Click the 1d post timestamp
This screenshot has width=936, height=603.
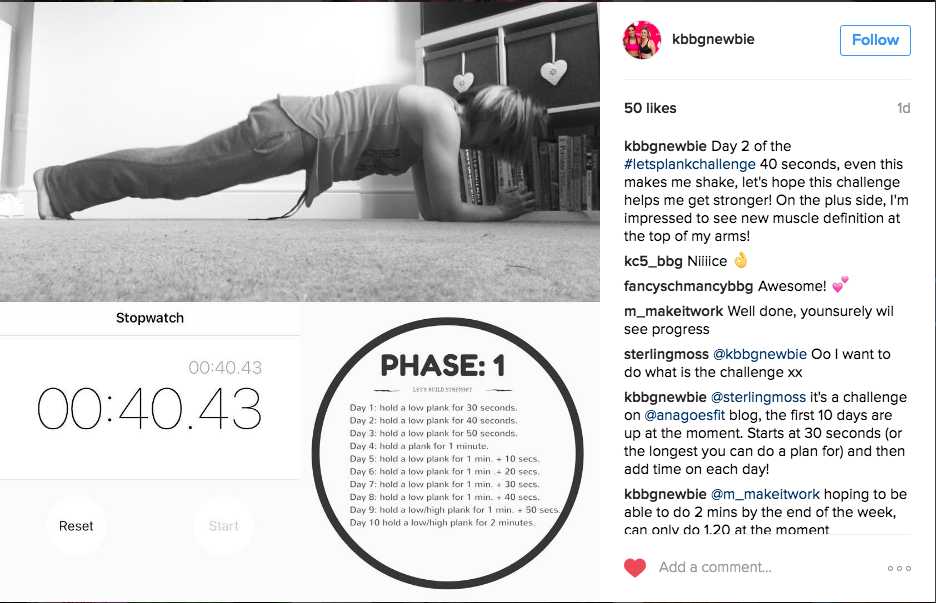(x=903, y=108)
